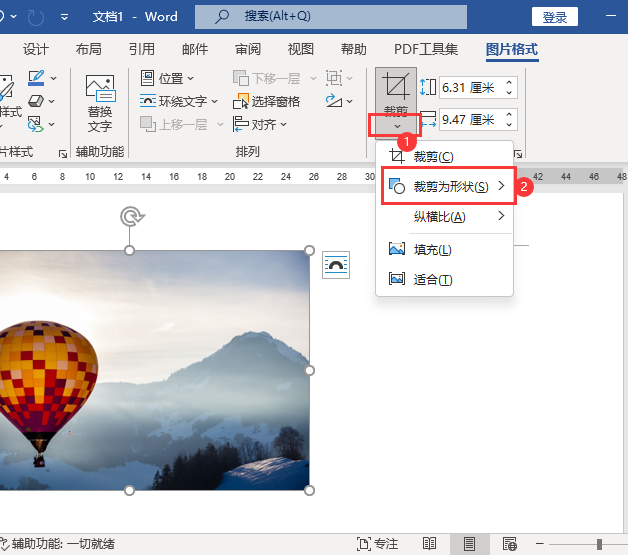The image size is (628, 555).
Task: Click the rotation handle above the picture
Action: pyautogui.click(x=132, y=217)
